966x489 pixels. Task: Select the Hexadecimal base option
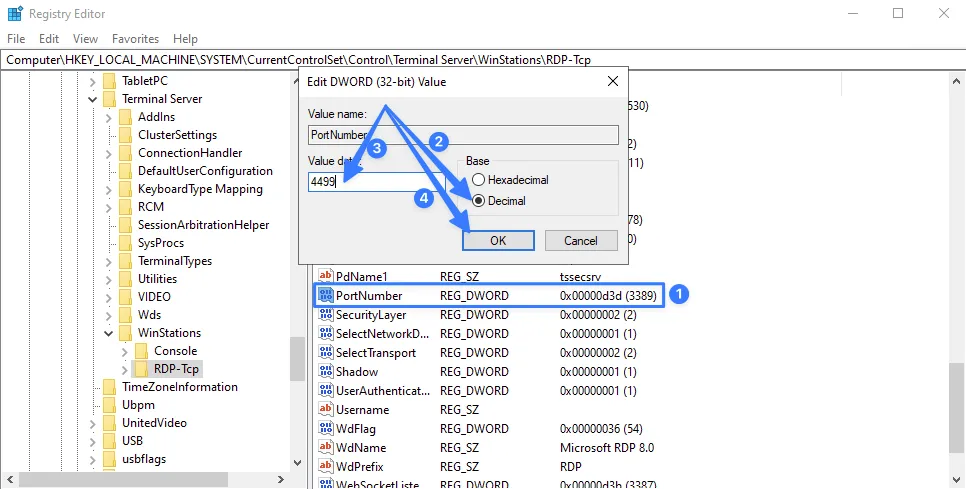(x=478, y=180)
